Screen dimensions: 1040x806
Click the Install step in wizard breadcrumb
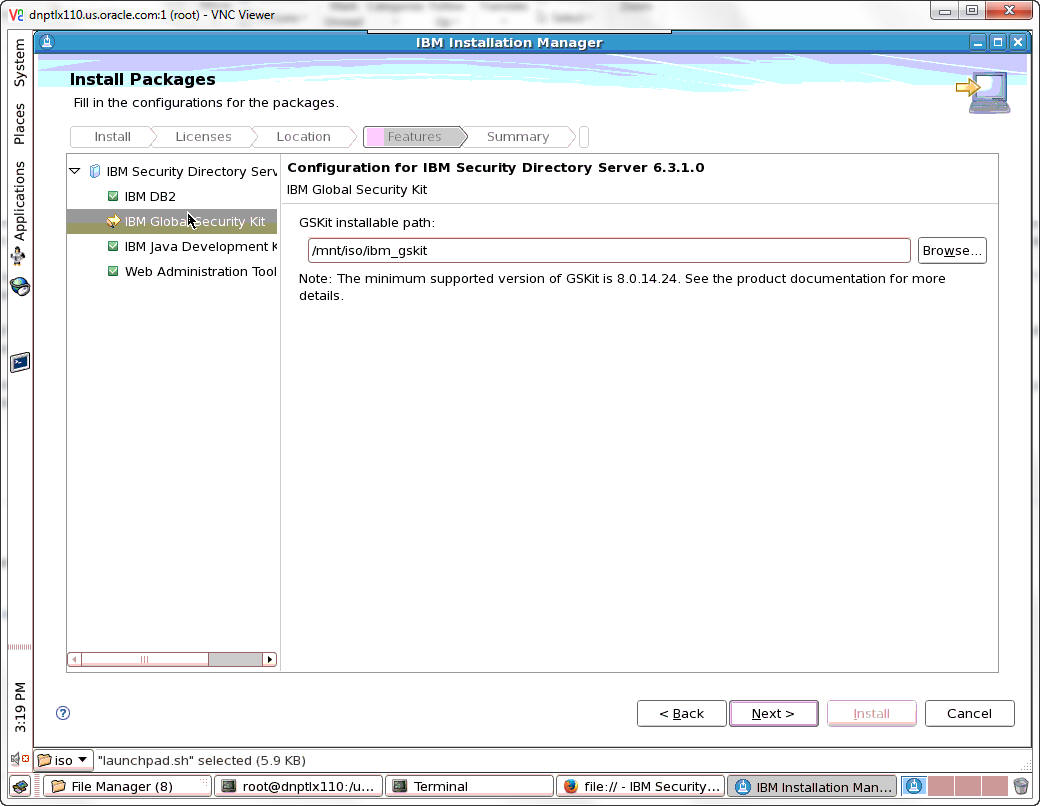tap(112, 137)
